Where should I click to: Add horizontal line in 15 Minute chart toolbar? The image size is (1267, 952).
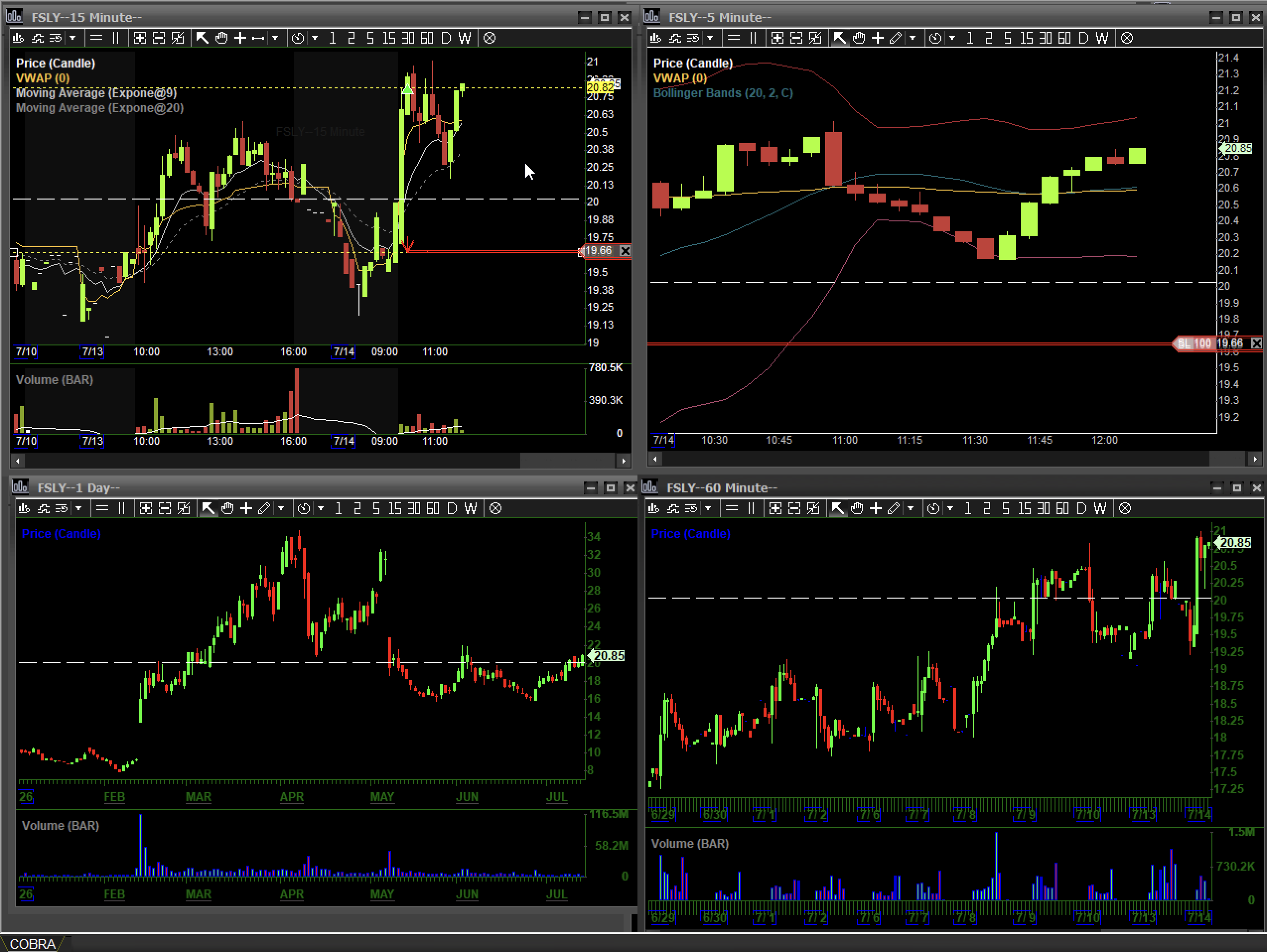pyautogui.click(x=96, y=38)
